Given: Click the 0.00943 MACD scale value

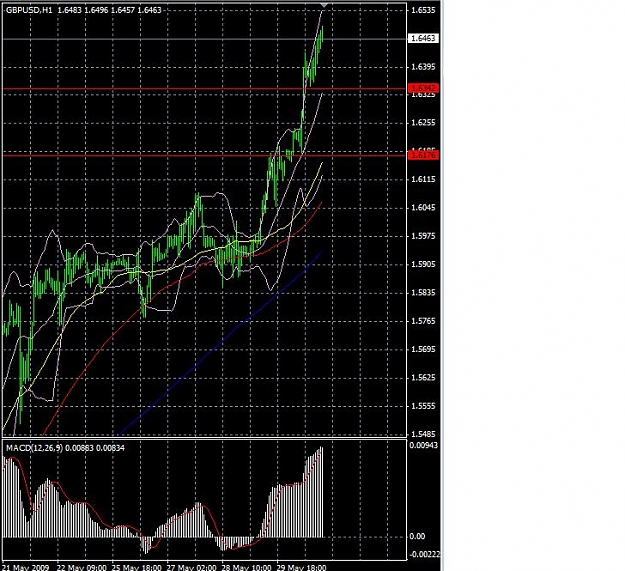Looking at the screenshot, I should tap(423, 445).
